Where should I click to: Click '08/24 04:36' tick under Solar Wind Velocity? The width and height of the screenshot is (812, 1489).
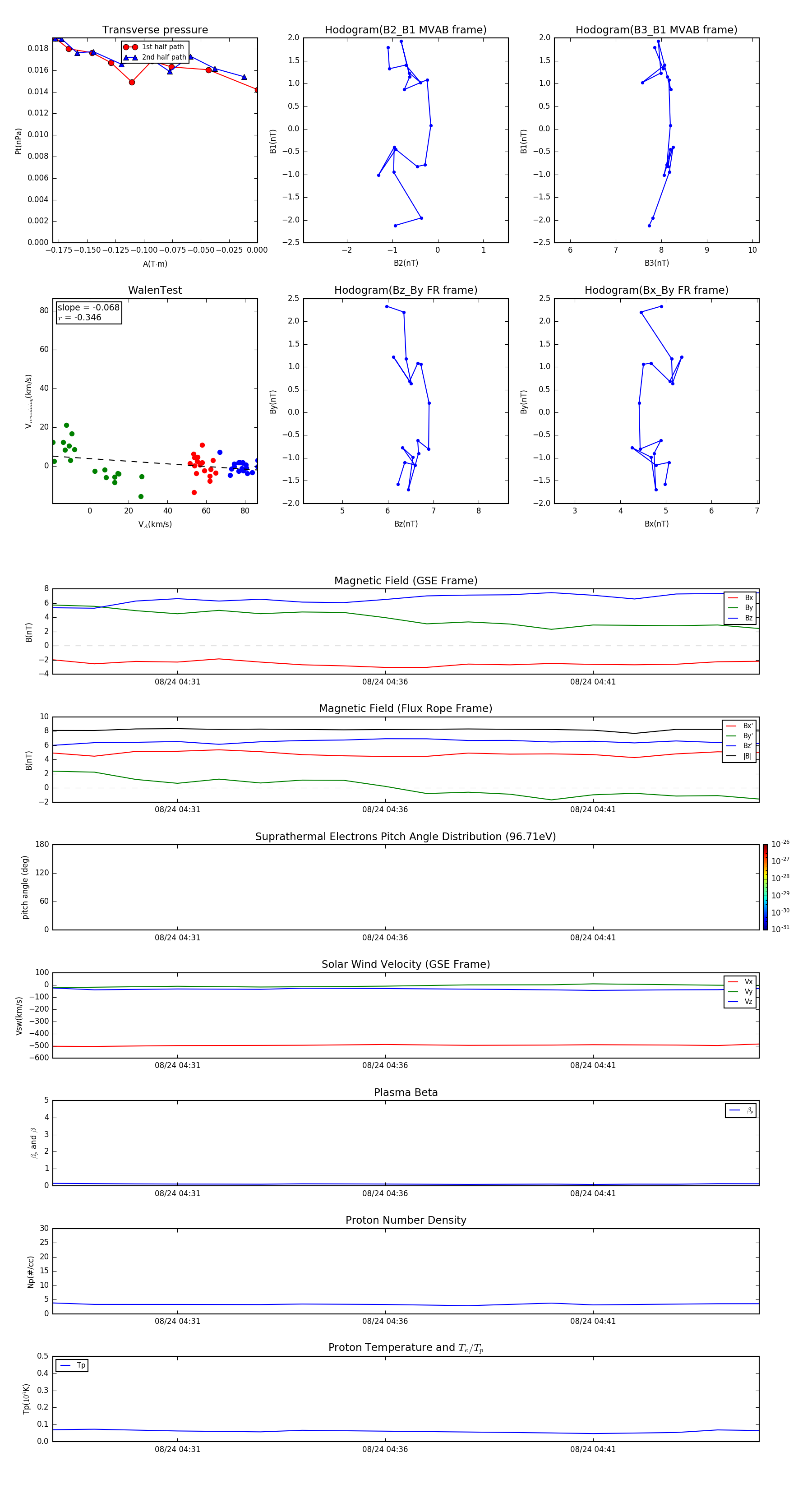(x=385, y=1065)
